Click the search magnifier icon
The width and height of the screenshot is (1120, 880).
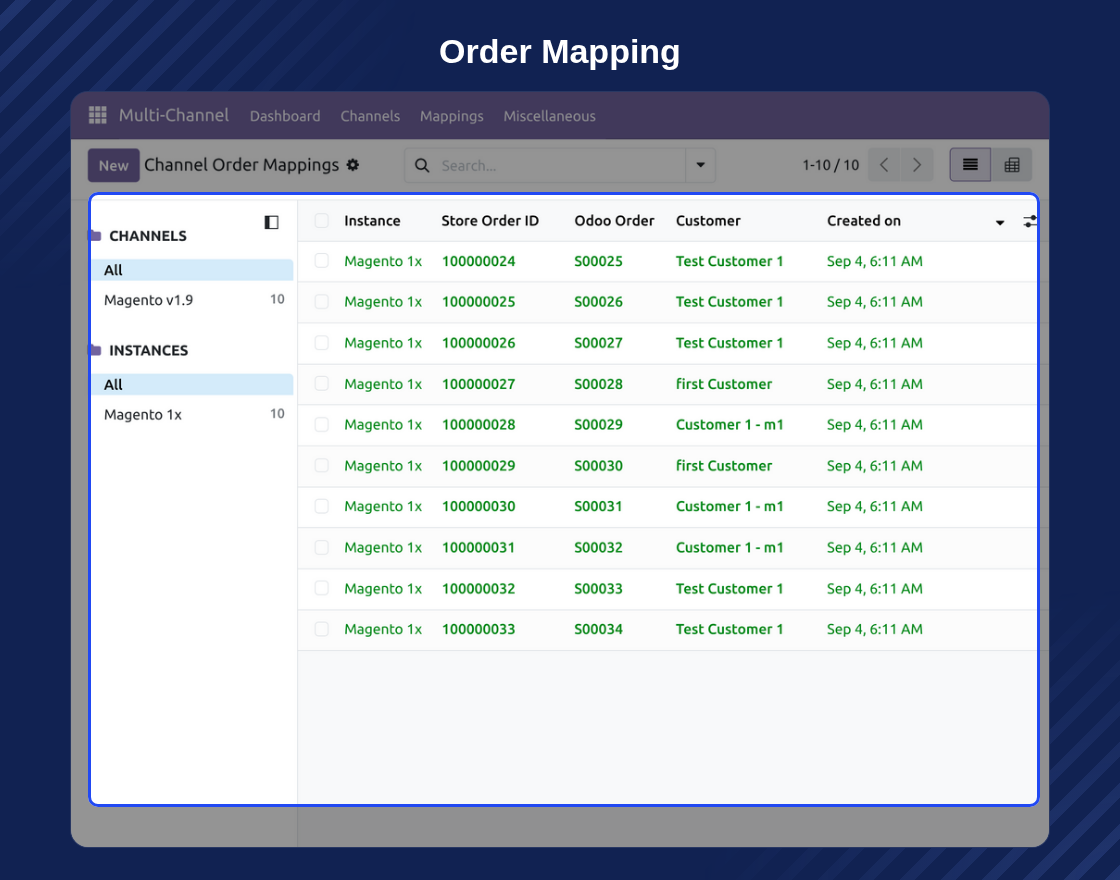[422, 165]
